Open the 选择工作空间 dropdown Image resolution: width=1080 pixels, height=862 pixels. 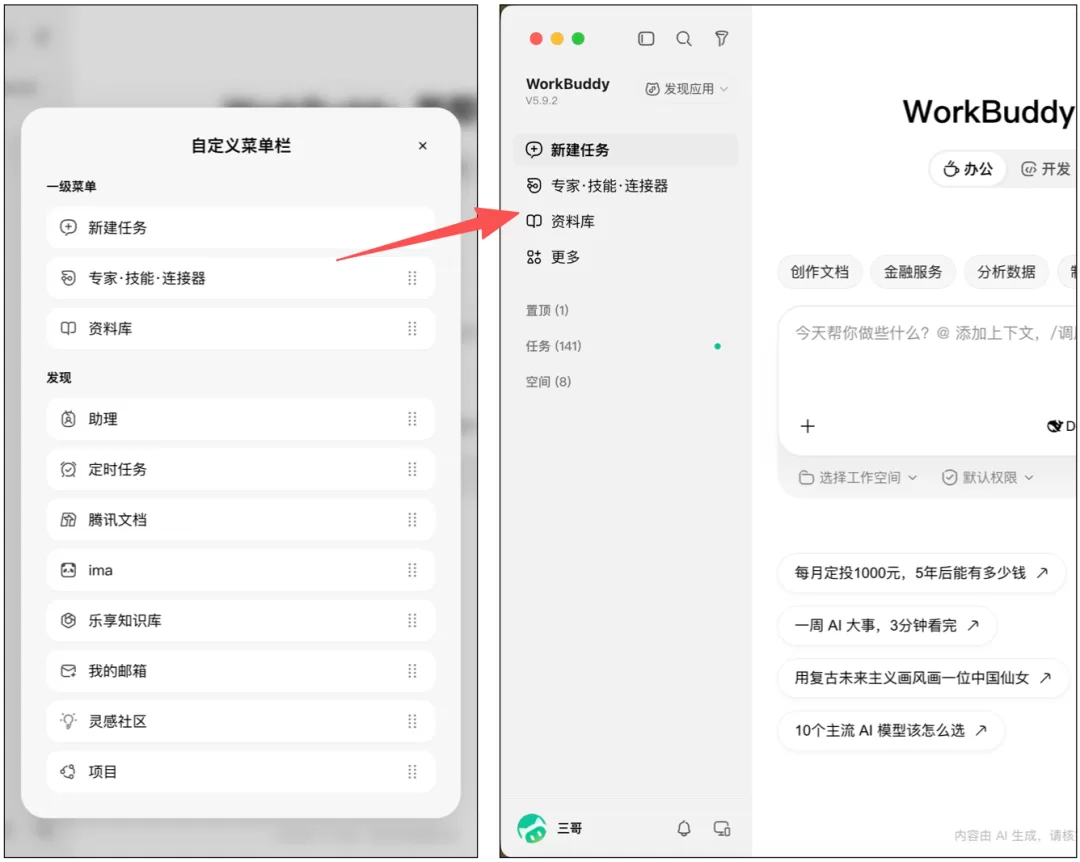(858, 478)
